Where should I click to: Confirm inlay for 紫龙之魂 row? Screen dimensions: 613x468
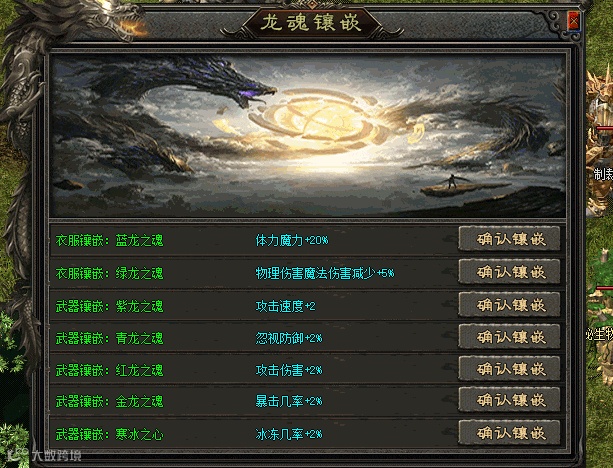(509, 305)
